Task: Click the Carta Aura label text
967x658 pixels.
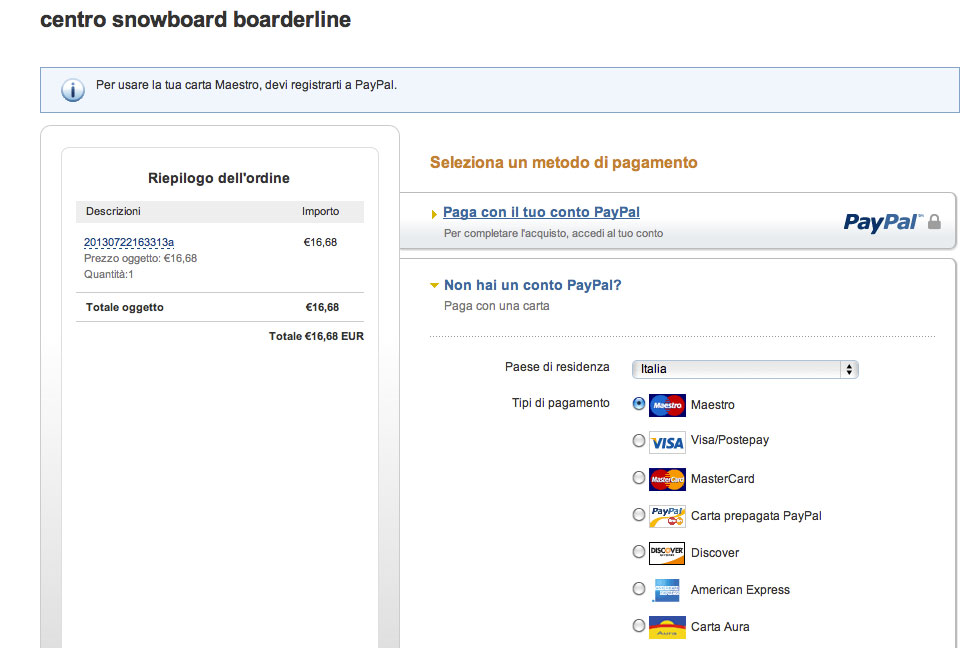Action: (x=720, y=627)
